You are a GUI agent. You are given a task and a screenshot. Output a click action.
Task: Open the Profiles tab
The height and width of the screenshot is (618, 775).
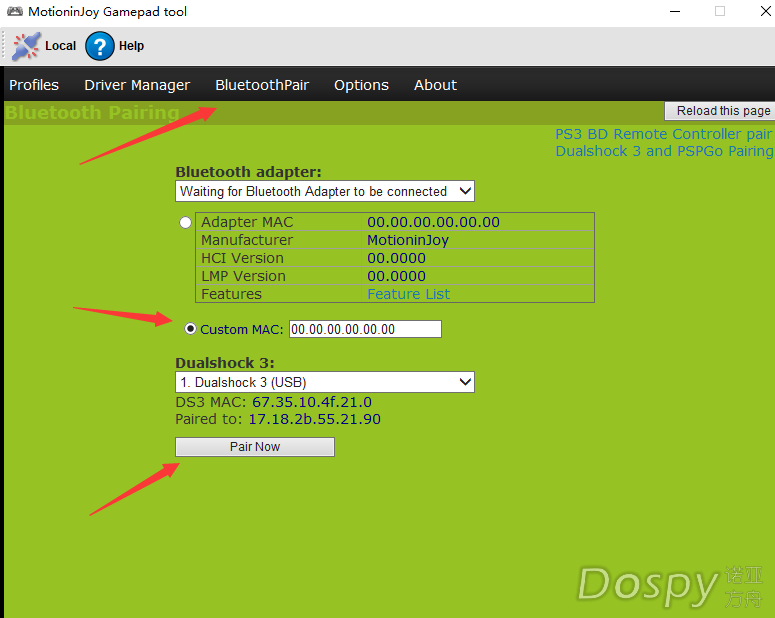tap(34, 85)
